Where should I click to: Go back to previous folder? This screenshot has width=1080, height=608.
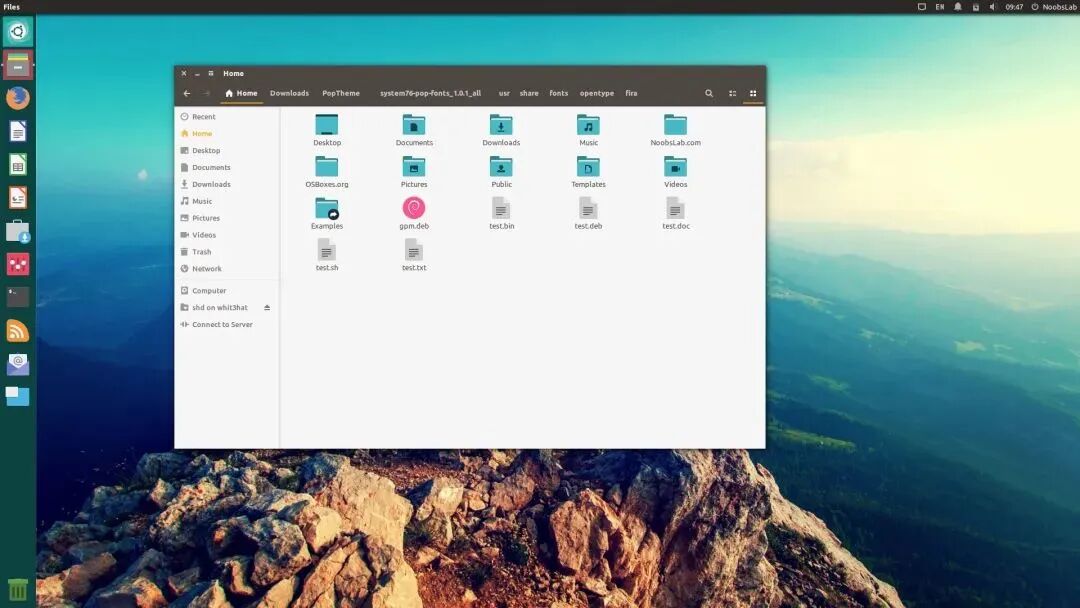tap(187, 93)
